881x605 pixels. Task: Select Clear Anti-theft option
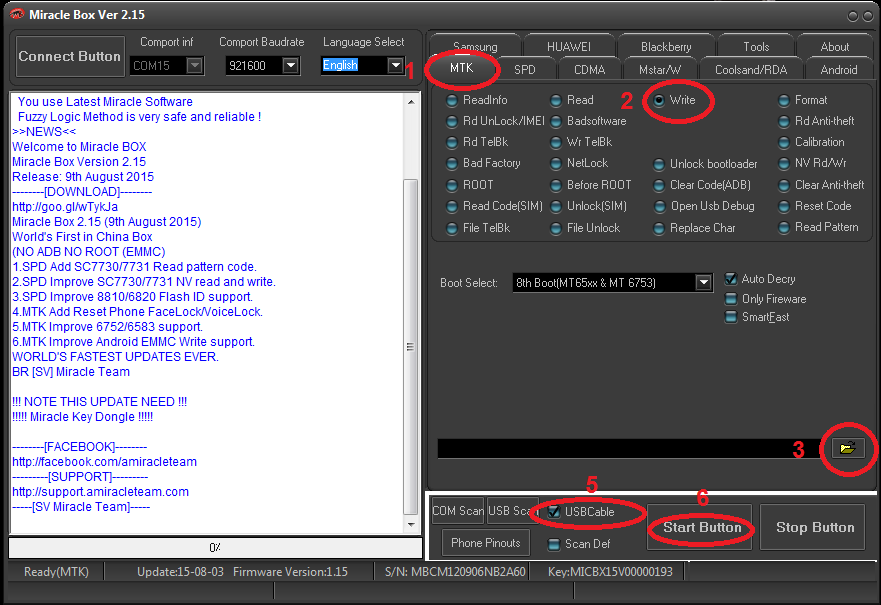(x=821, y=185)
